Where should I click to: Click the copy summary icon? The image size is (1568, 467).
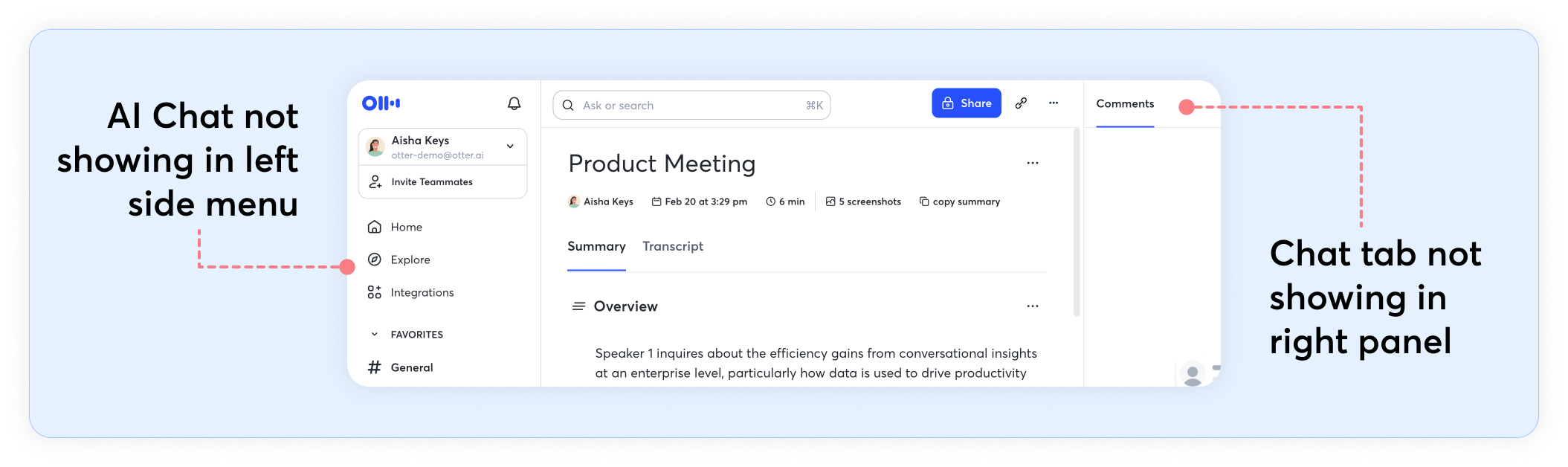coord(924,202)
